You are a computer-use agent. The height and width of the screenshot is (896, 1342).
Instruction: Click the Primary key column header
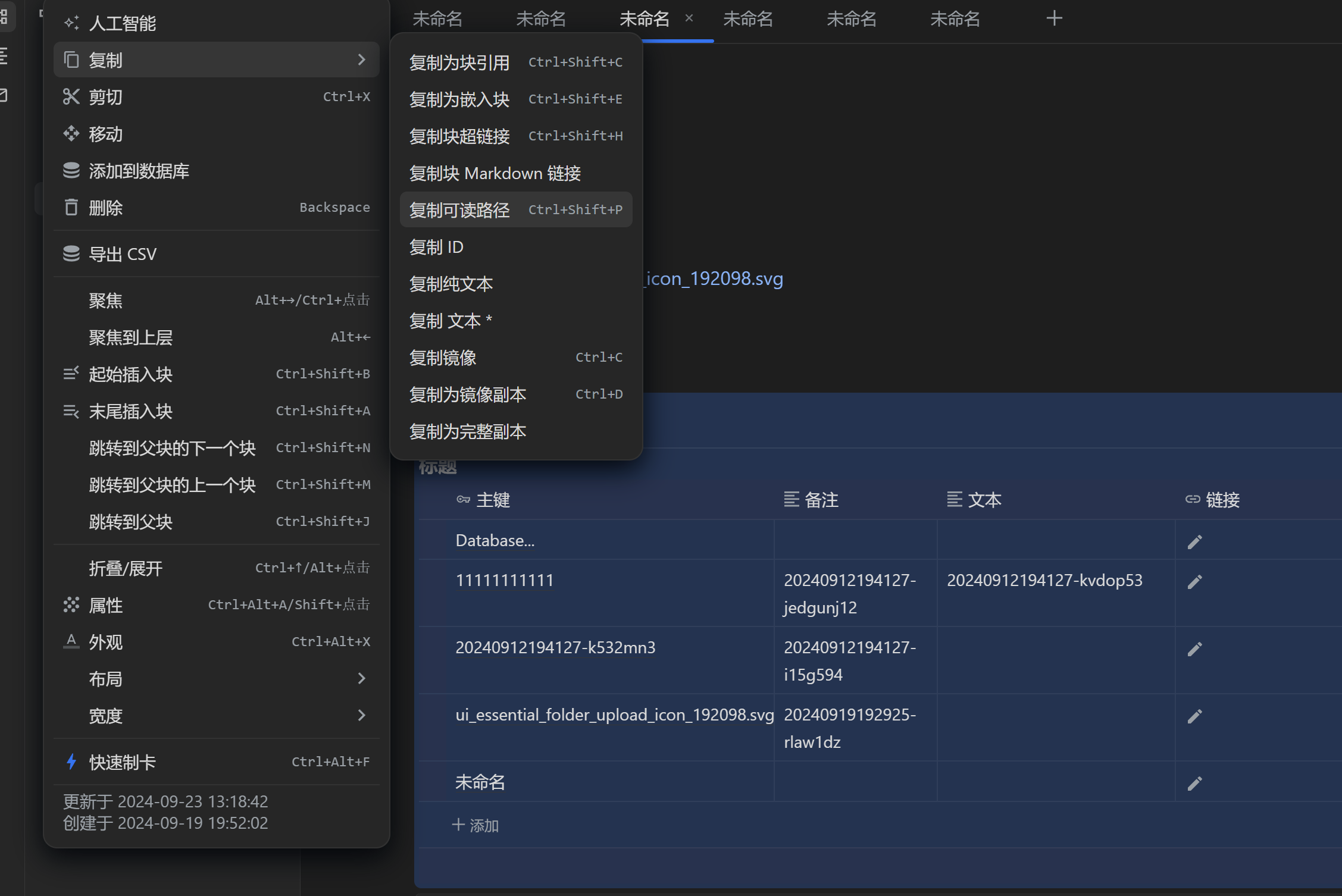click(x=492, y=500)
